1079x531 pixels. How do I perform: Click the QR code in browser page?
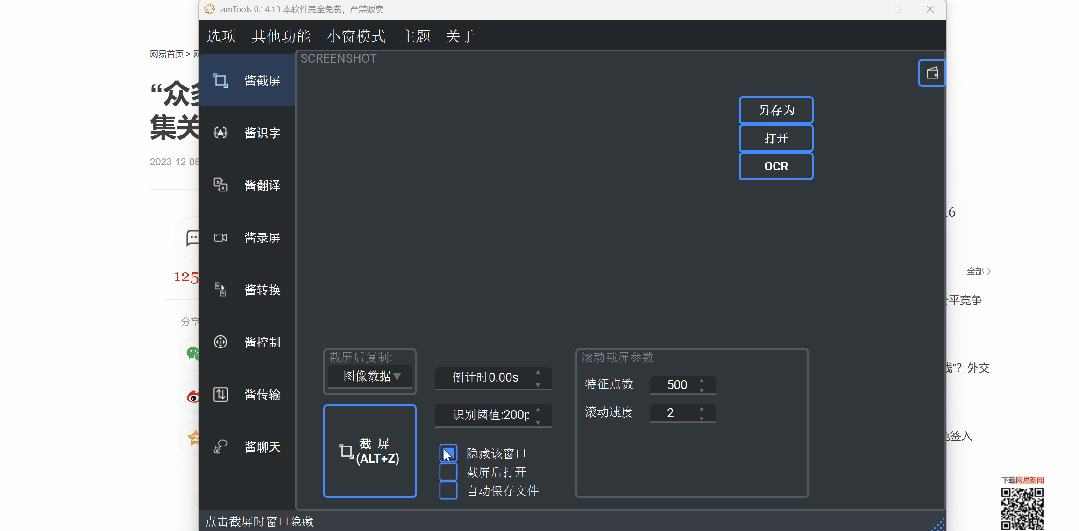1022,508
